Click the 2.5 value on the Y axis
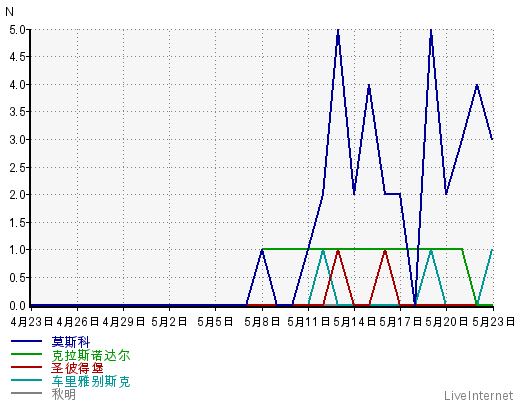Screen dimensions: 520x405 click(17, 167)
